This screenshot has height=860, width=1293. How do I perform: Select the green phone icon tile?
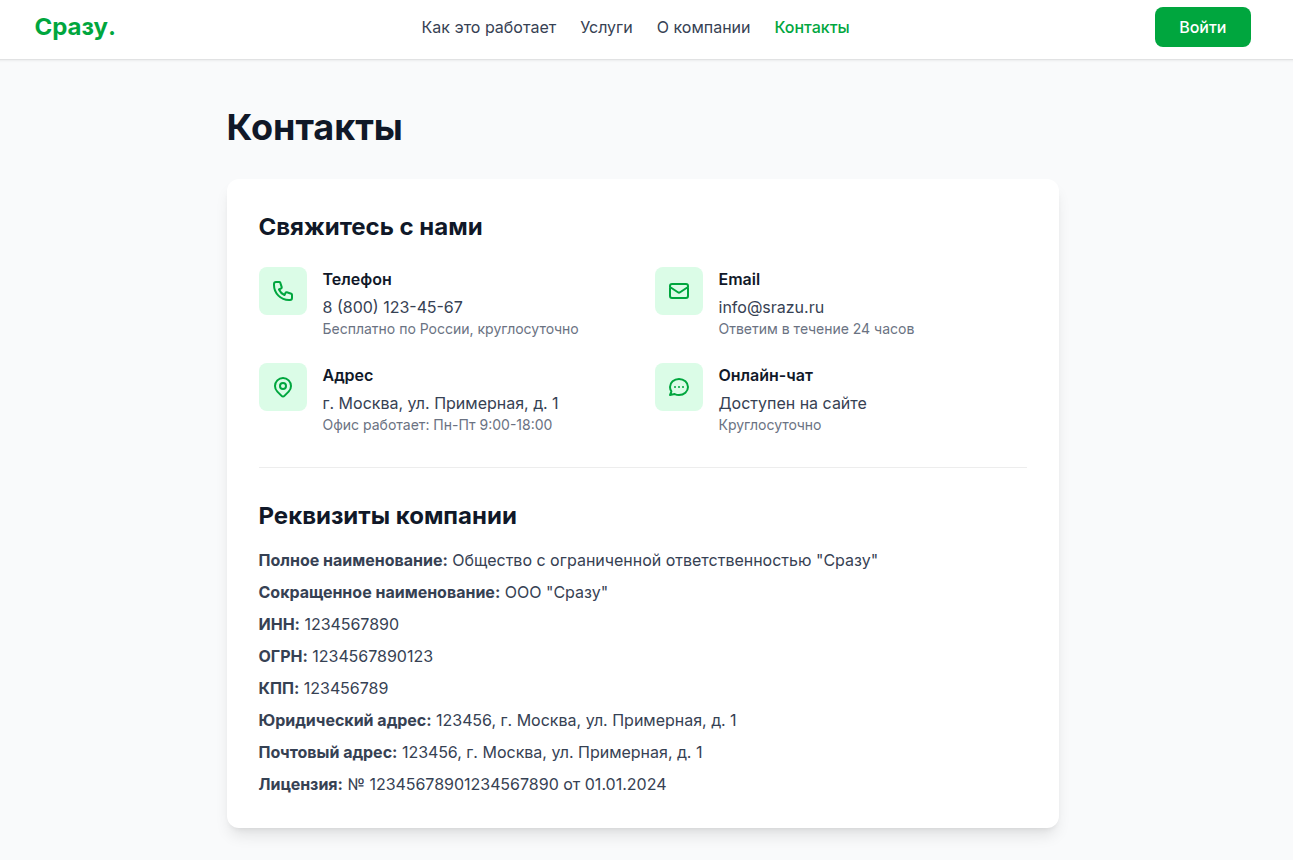pyautogui.click(x=283, y=291)
